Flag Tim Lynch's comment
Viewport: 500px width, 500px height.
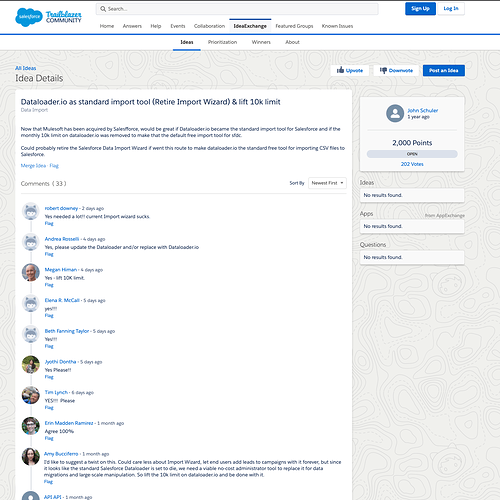[x=49, y=407]
